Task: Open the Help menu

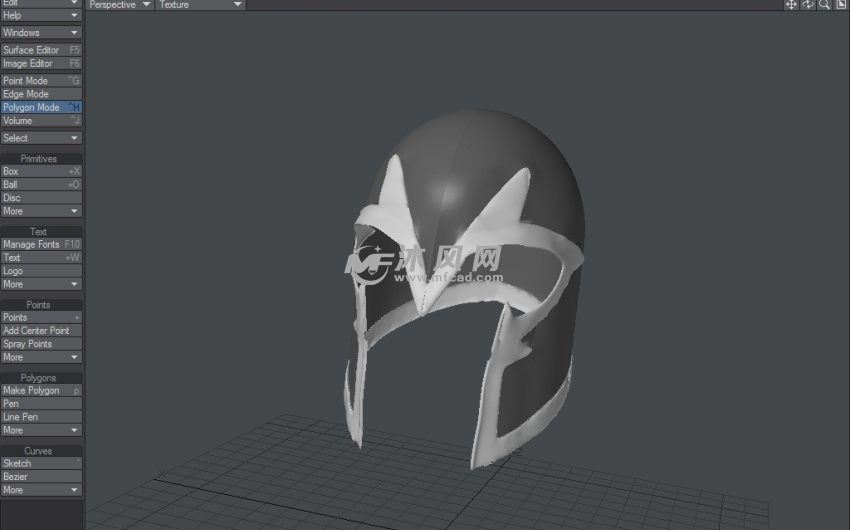Action: 41,16
